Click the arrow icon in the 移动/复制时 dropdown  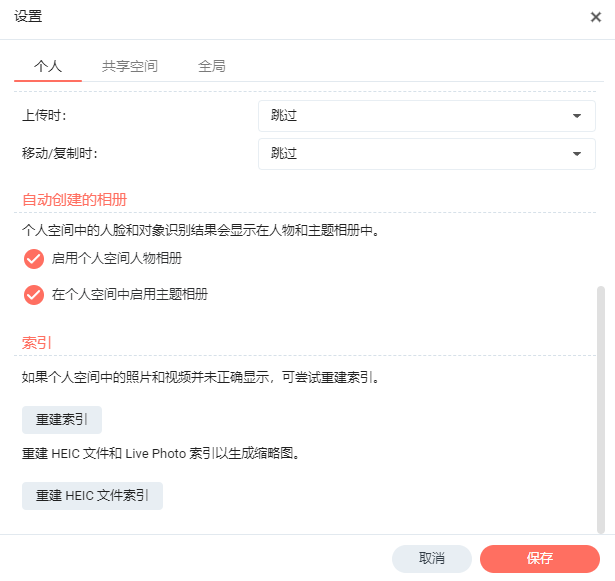click(577, 154)
